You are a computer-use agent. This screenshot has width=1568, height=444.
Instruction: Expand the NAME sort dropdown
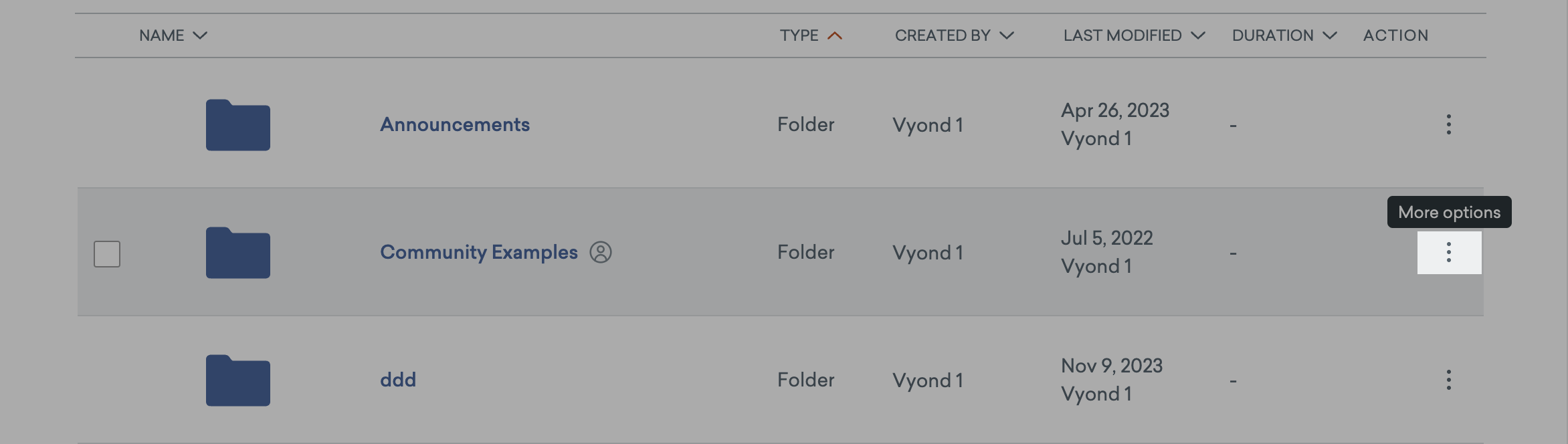(200, 35)
